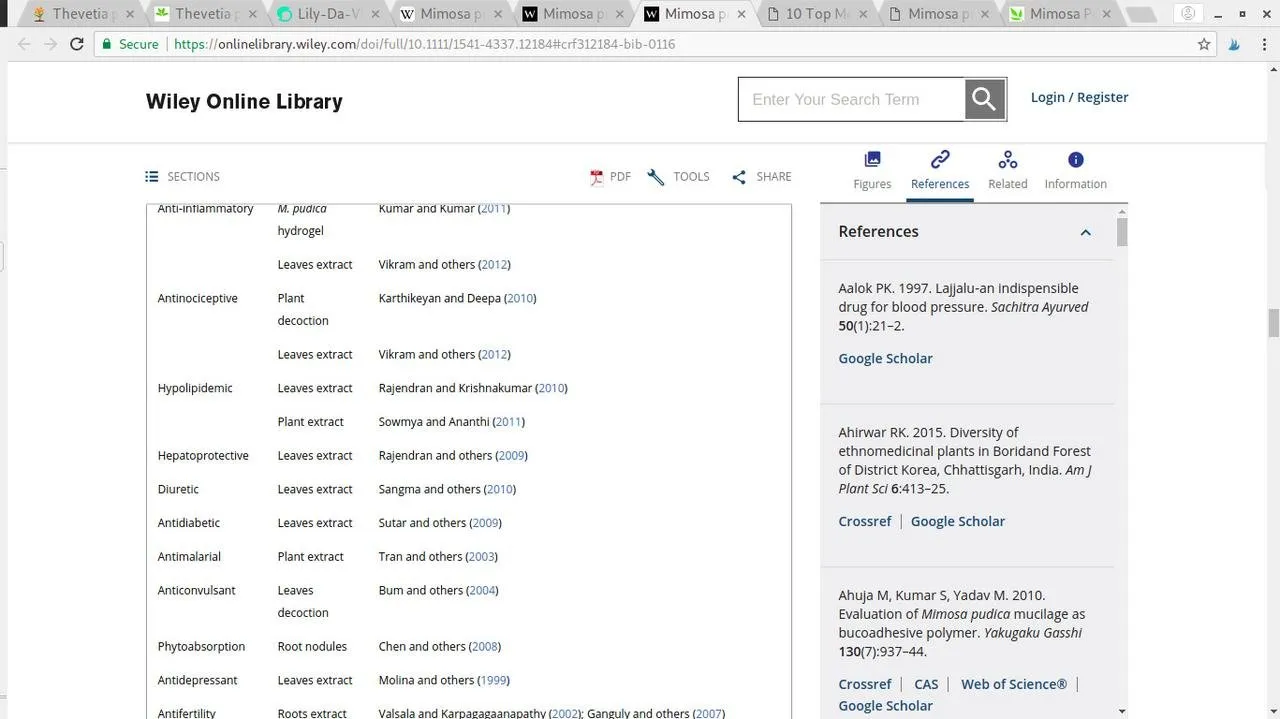
Task: Bookmark this page with the star
Action: (x=1204, y=44)
